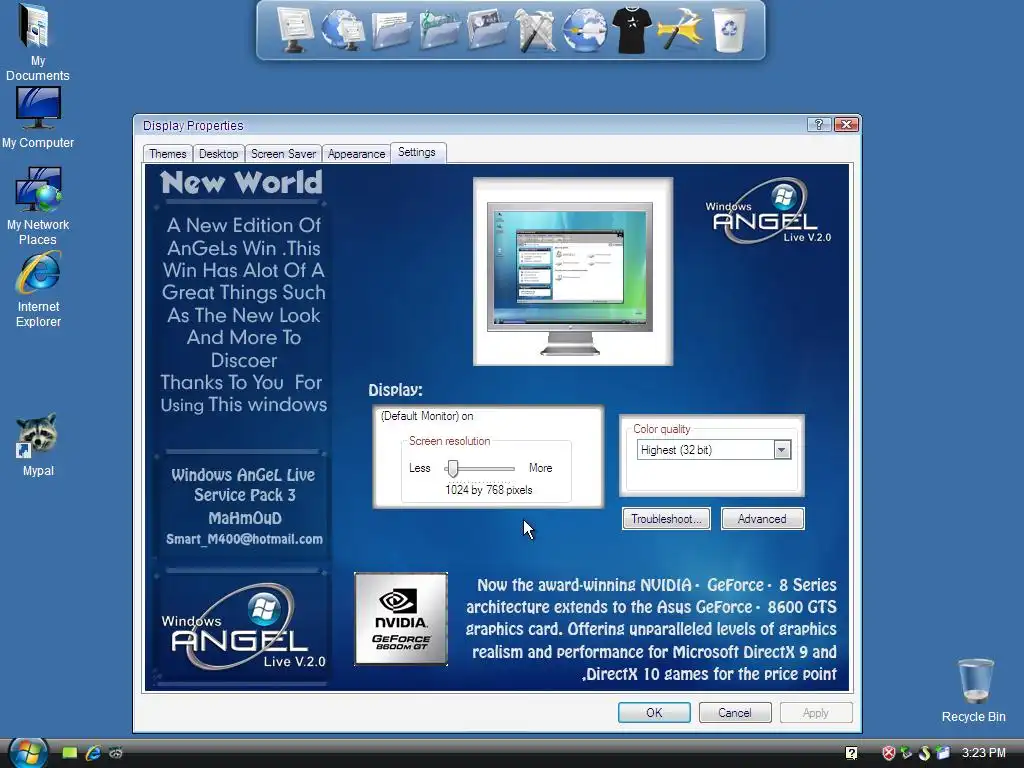Viewport: 1024px width, 768px height.
Task: Click the red X security tray icon
Action: [889, 753]
